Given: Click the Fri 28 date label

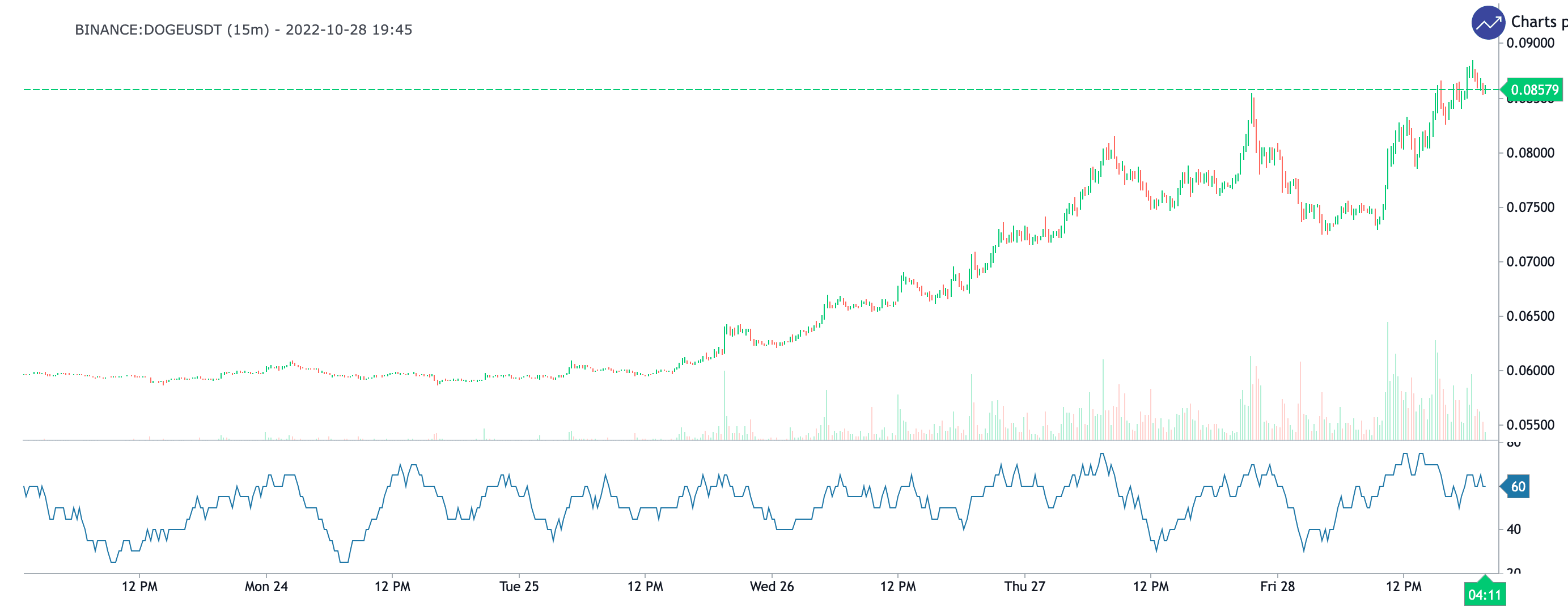Looking at the screenshot, I should (x=1277, y=587).
